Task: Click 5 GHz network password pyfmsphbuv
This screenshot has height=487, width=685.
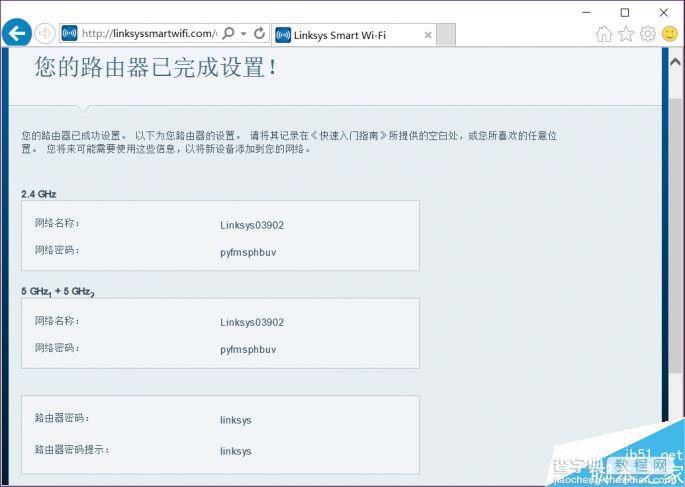Action: 248,350
